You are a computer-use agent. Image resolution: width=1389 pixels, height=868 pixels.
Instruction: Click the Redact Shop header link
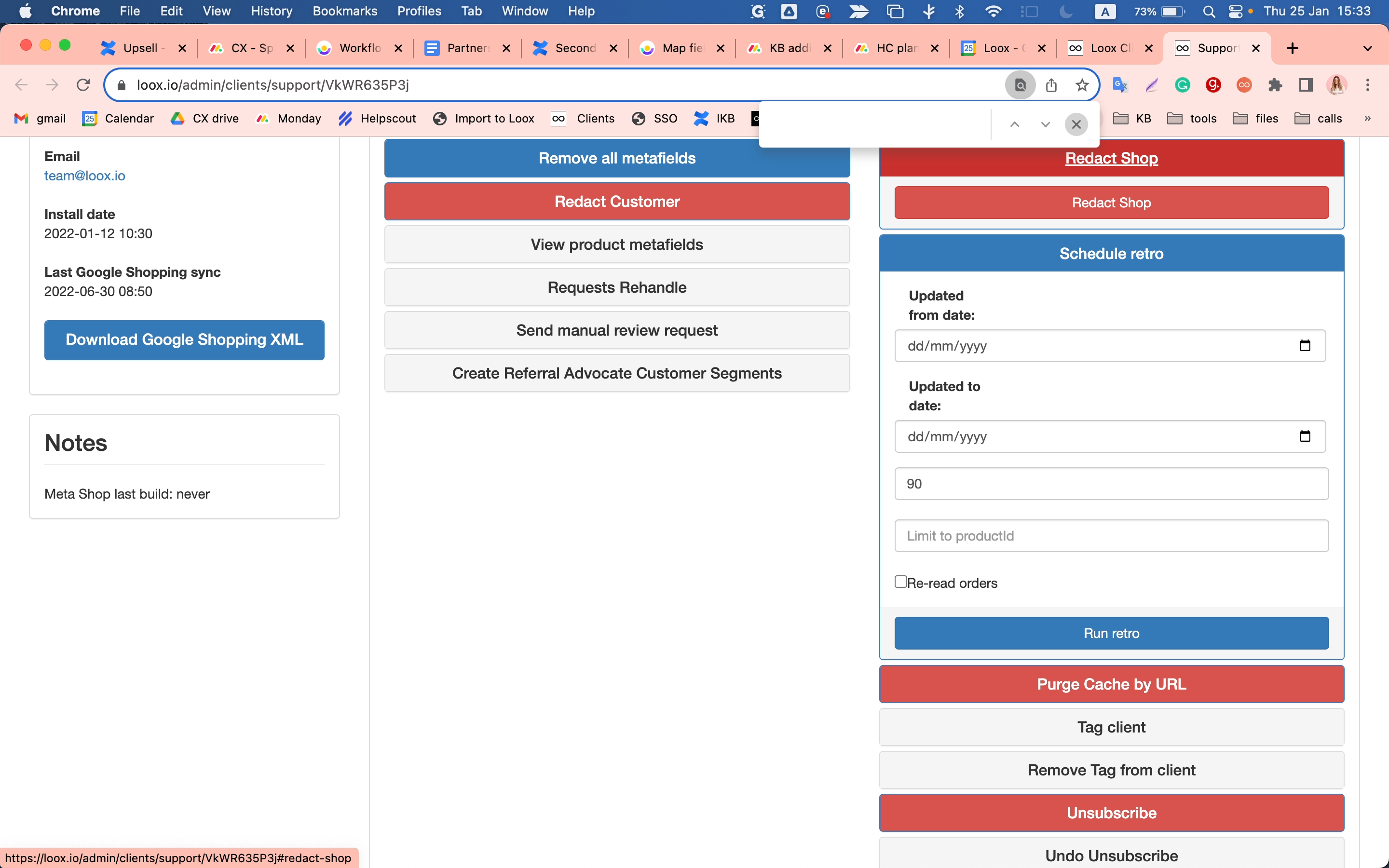point(1111,159)
